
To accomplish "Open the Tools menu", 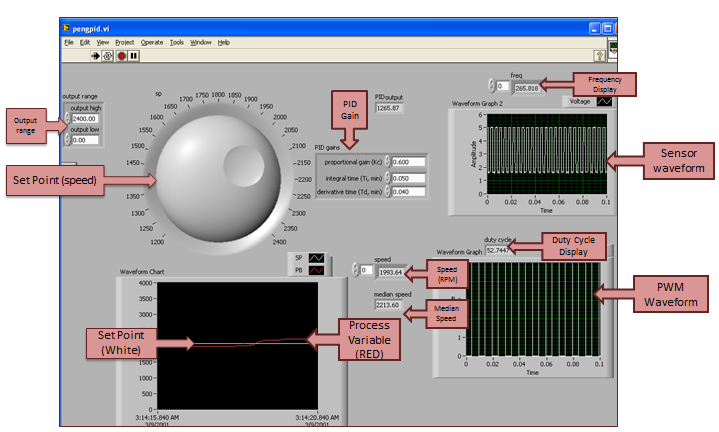I will point(177,42).
